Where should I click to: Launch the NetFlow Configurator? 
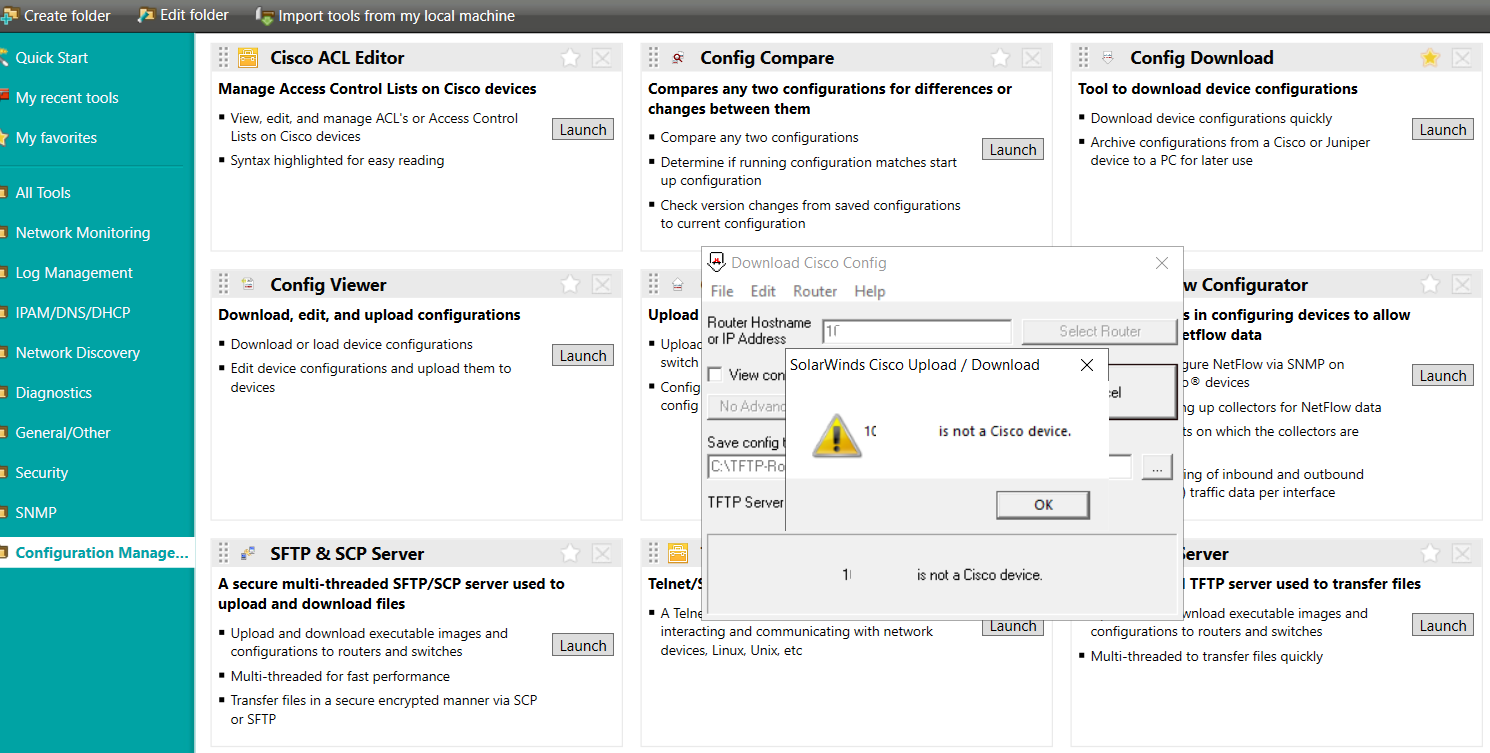pyautogui.click(x=1443, y=376)
